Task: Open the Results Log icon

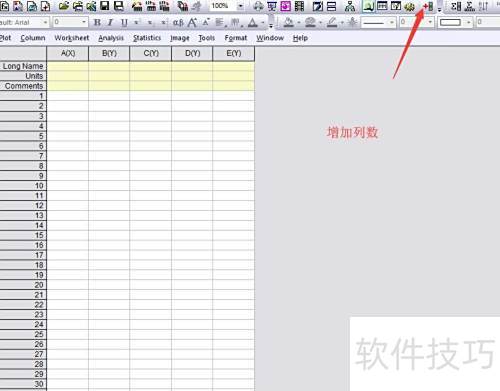Action: 382,6
